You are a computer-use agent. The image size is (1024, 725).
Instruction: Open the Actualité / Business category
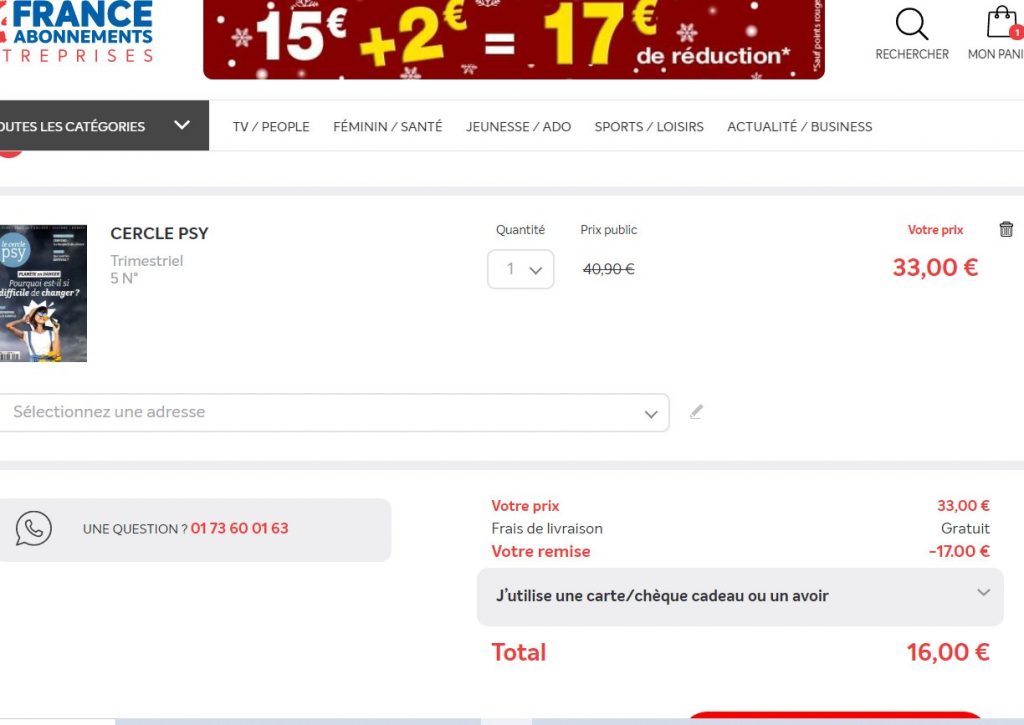coord(799,127)
